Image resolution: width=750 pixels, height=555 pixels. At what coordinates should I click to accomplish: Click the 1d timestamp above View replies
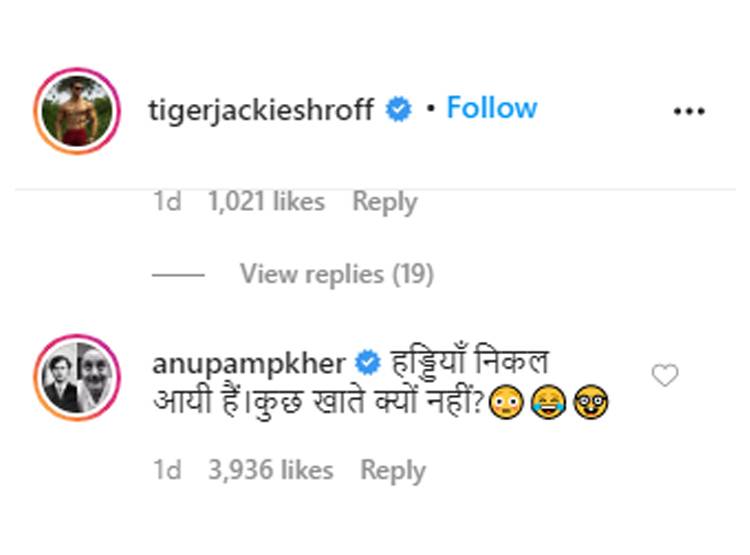pos(167,201)
